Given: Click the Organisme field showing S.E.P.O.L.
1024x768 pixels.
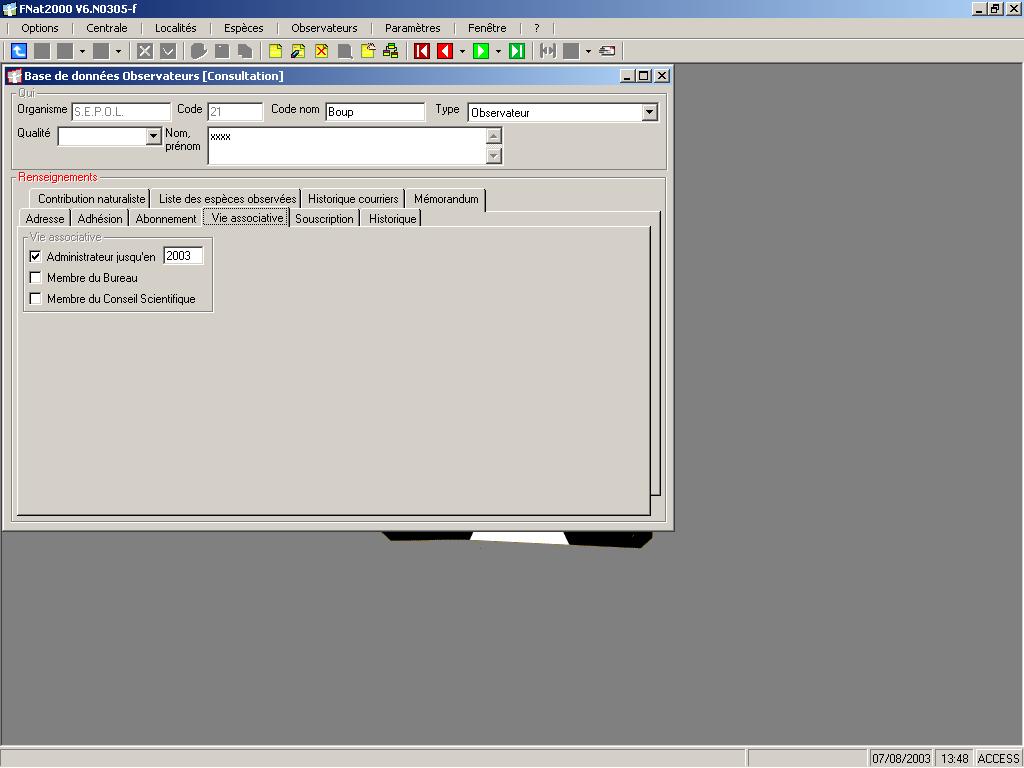Looking at the screenshot, I should tap(121, 112).
